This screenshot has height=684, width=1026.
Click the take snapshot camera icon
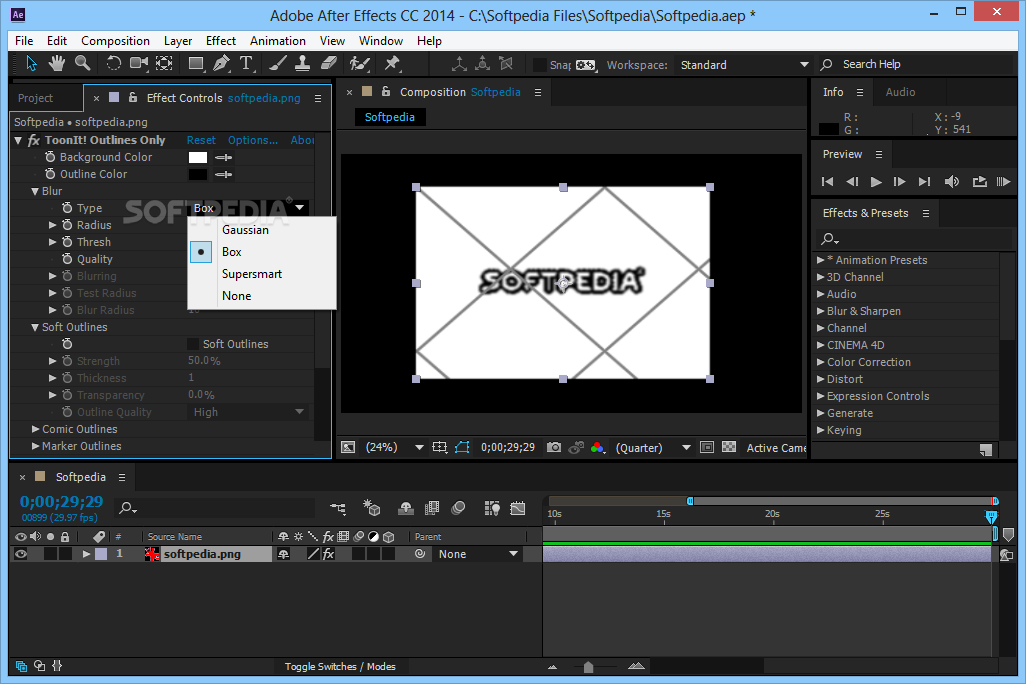(554, 447)
